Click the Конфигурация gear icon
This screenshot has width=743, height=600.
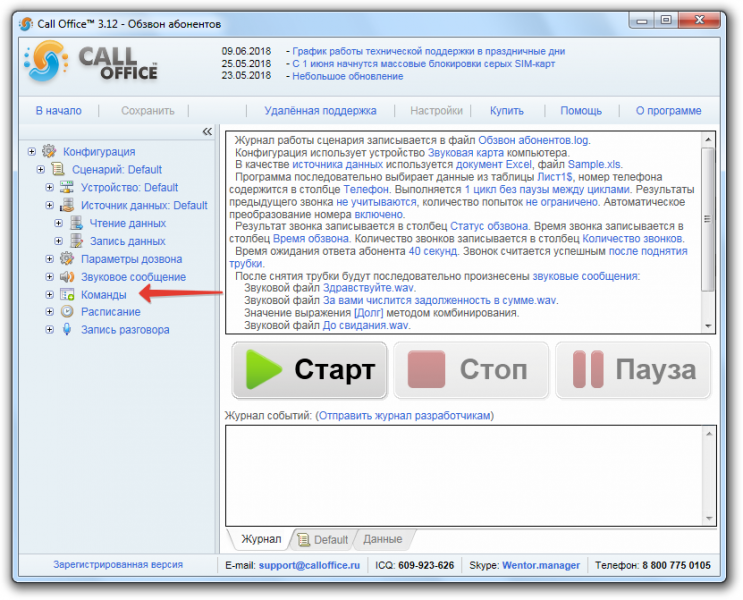click(49, 151)
